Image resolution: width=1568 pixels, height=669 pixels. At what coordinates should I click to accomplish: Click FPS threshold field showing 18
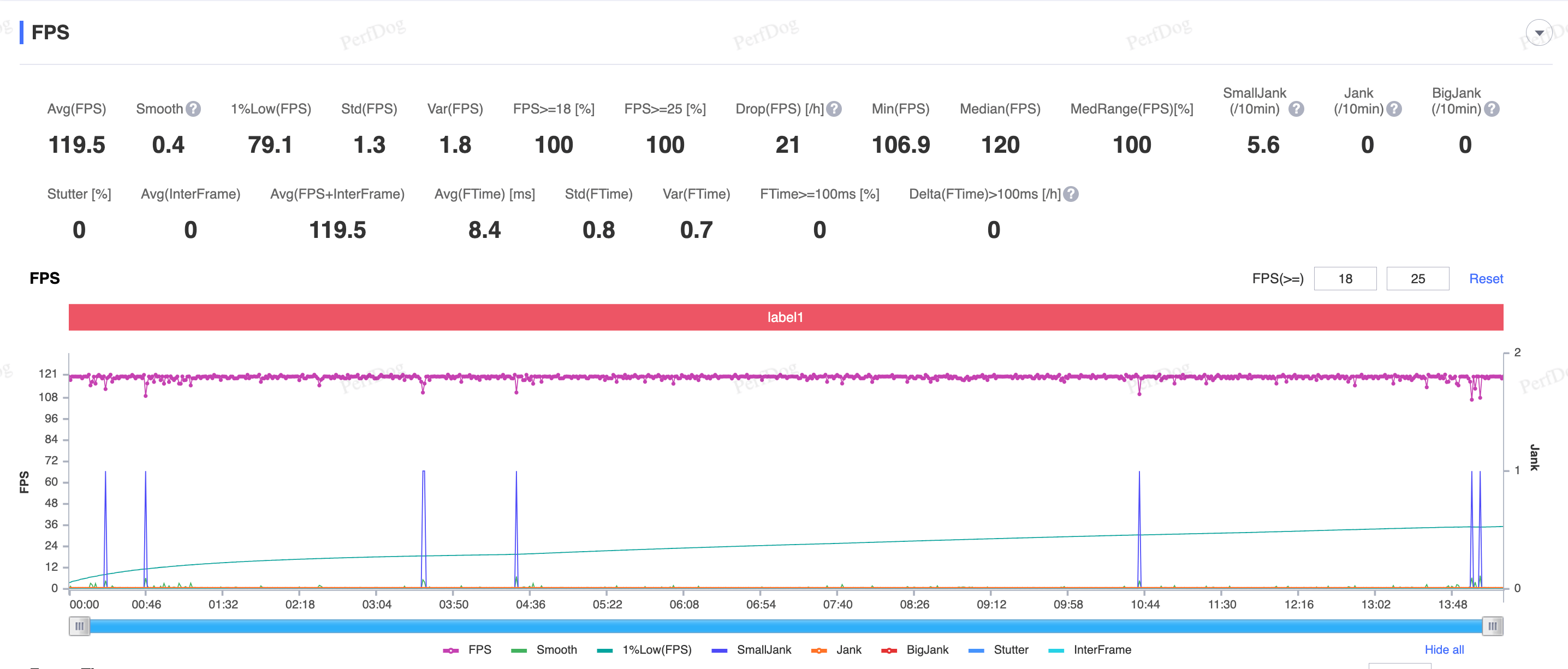tap(1345, 278)
